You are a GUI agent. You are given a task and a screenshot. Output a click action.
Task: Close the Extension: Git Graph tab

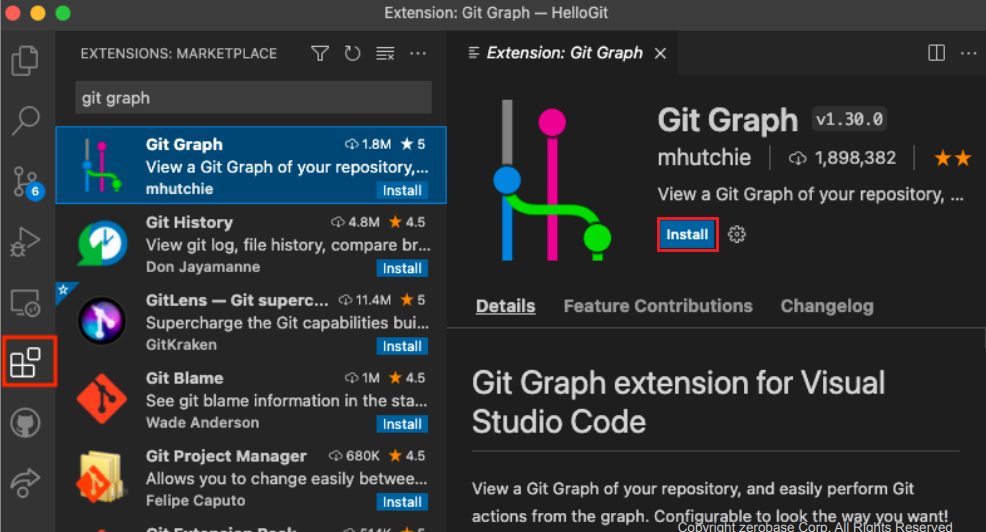pos(660,53)
